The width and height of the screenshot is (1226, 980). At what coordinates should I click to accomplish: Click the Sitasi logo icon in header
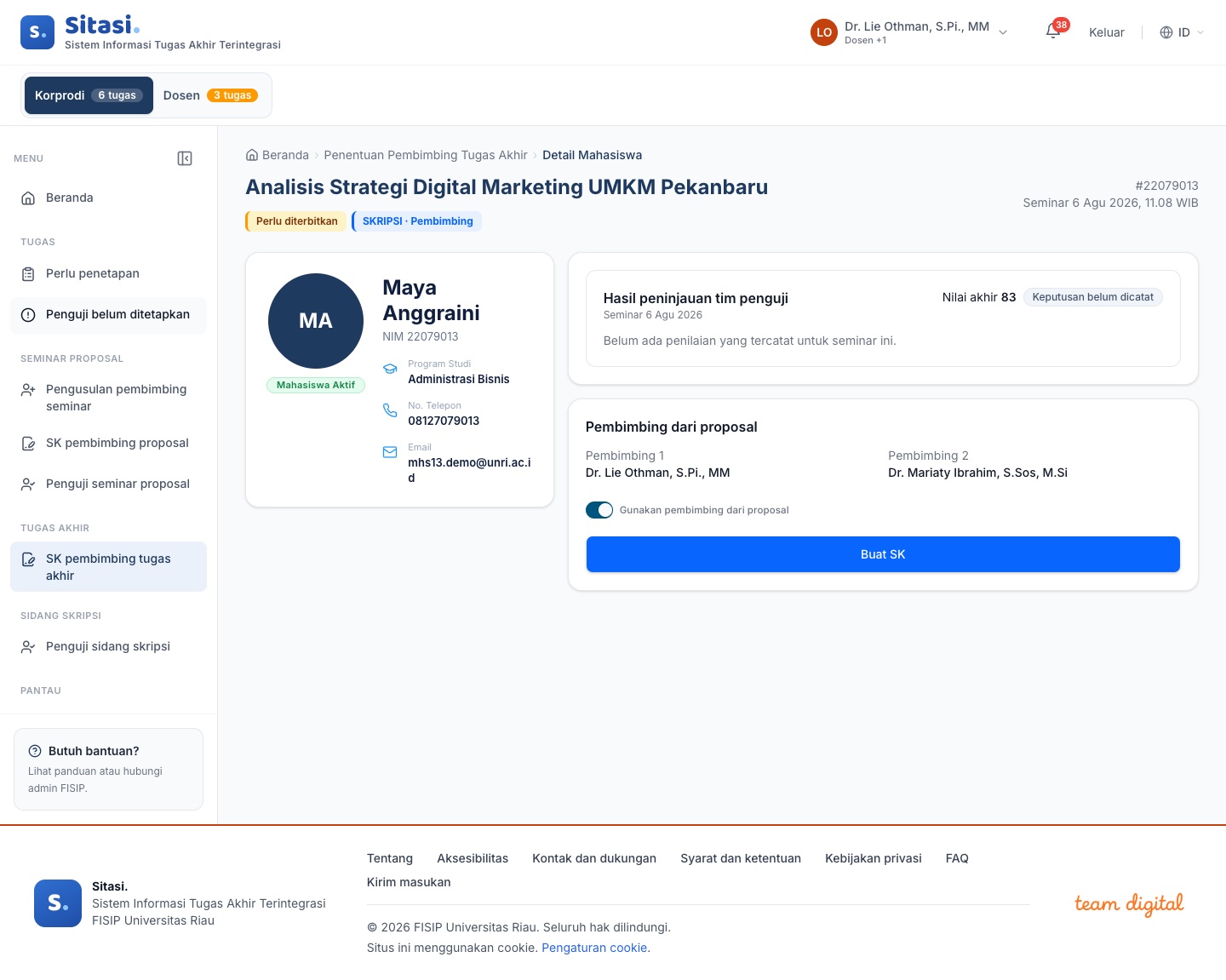pyautogui.click(x=37, y=32)
